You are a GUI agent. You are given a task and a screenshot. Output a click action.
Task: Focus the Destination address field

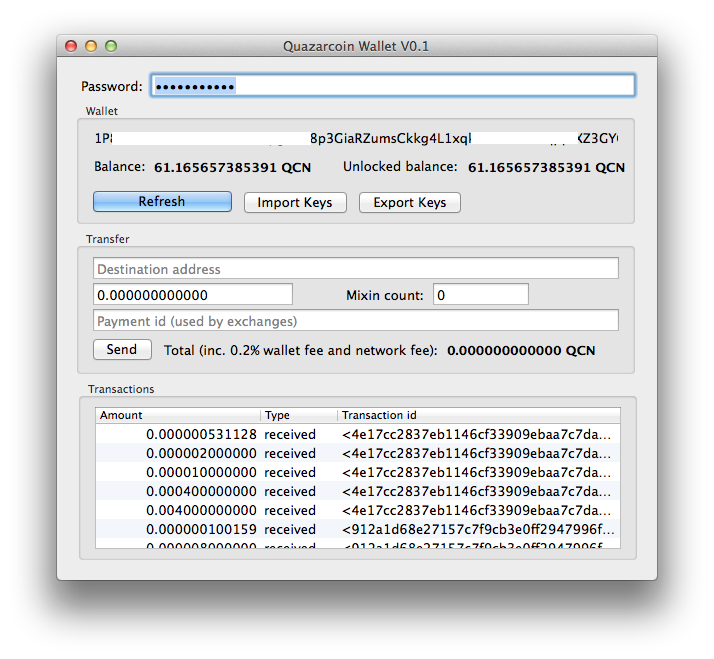[356, 268]
